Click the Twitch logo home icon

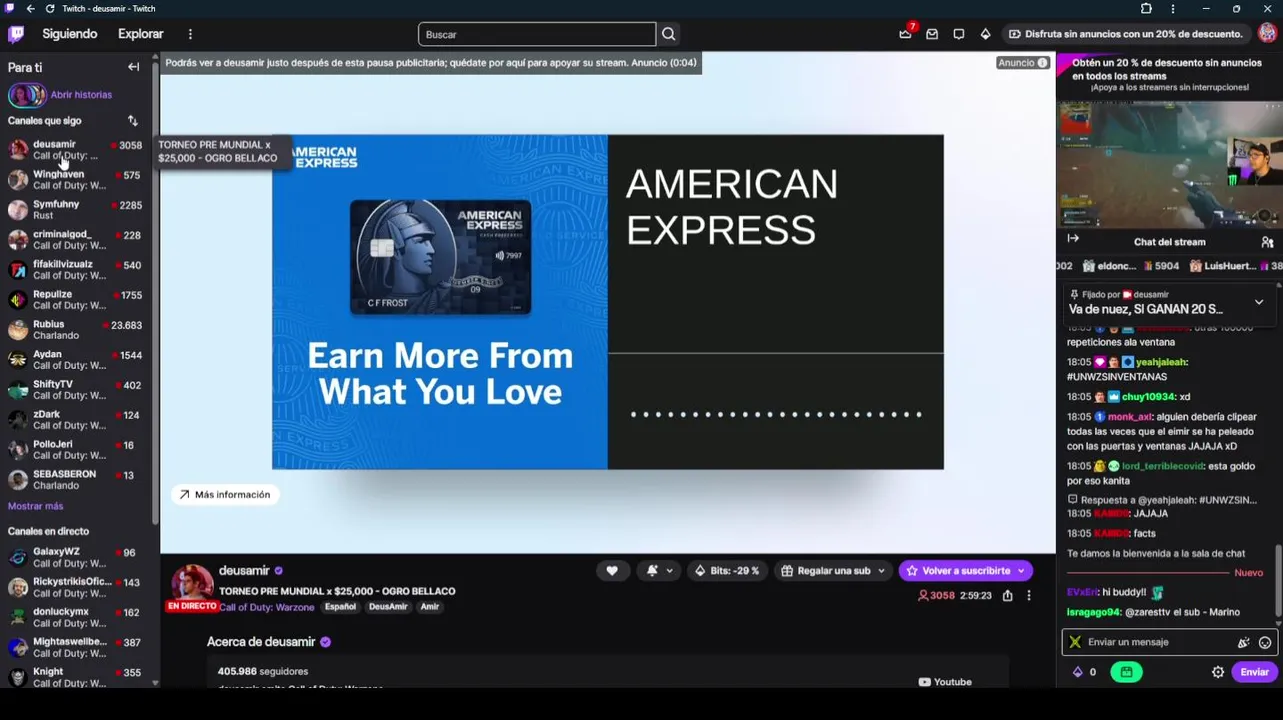click(x=16, y=34)
